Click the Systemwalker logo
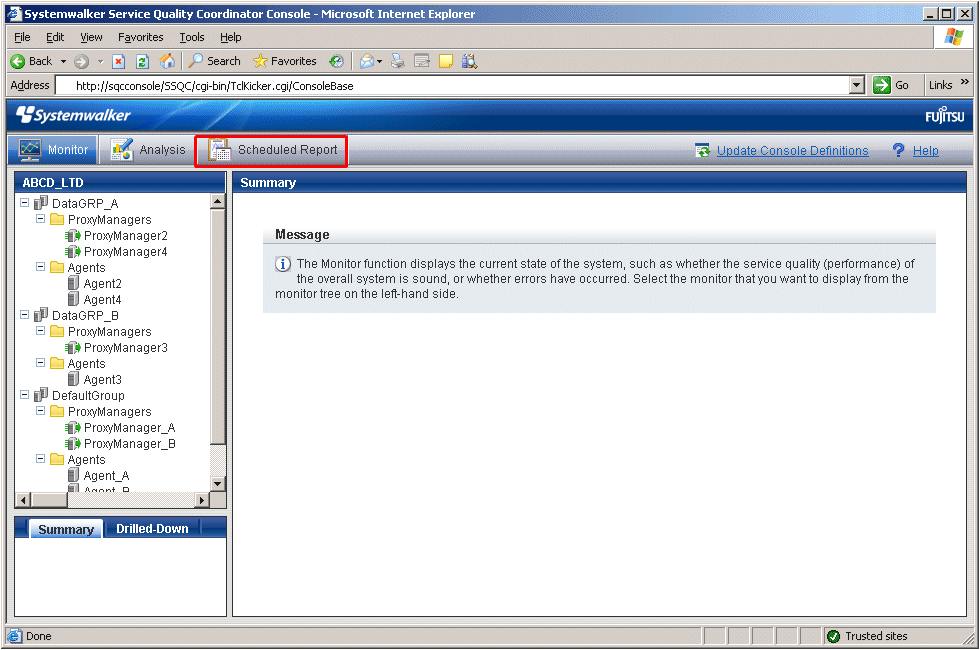The width and height of the screenshot is (980, 650). 73,115
